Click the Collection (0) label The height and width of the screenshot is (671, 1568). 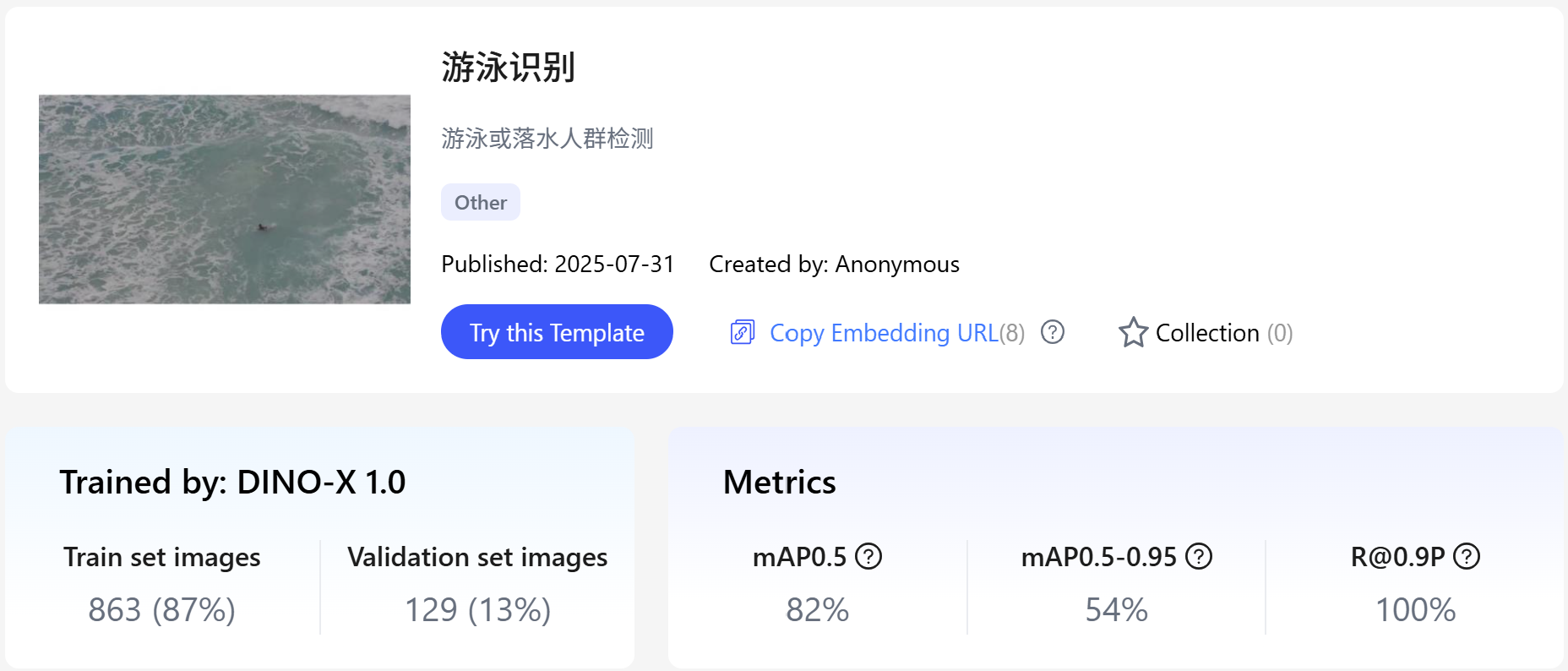1224,333
